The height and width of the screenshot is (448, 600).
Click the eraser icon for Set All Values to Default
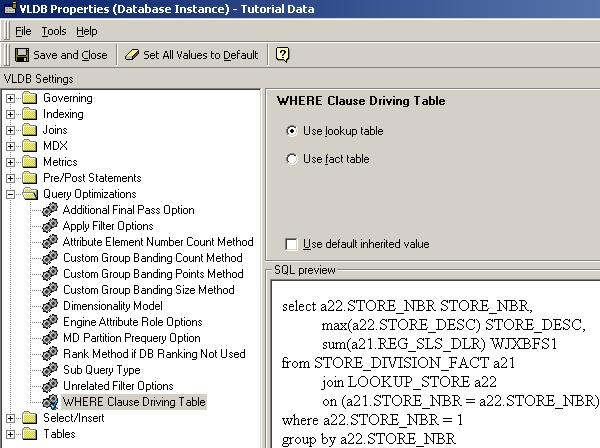click(132, 55)
